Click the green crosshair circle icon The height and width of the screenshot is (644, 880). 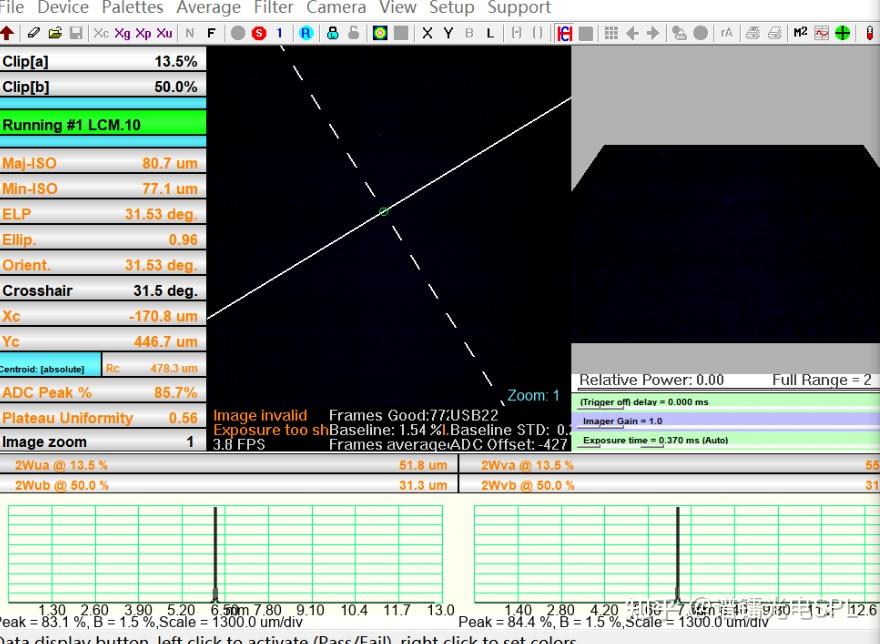843,33
